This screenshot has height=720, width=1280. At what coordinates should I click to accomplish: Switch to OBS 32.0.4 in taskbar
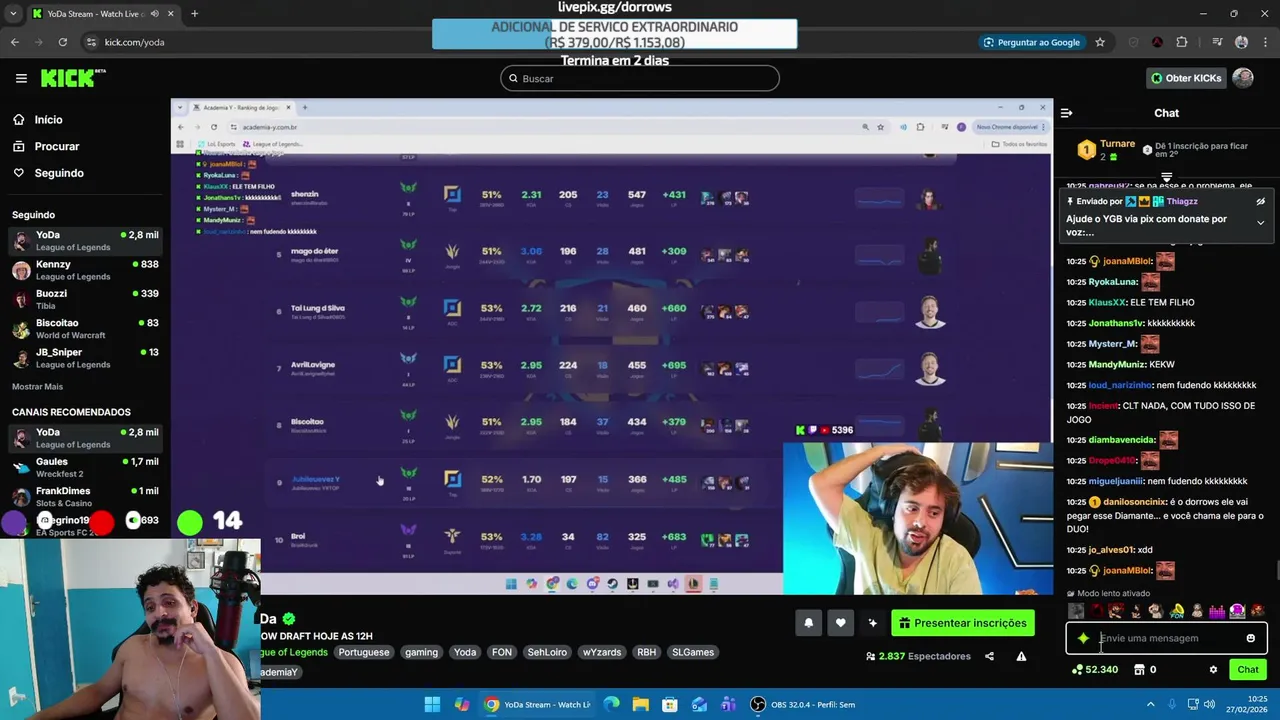point(805,704)
